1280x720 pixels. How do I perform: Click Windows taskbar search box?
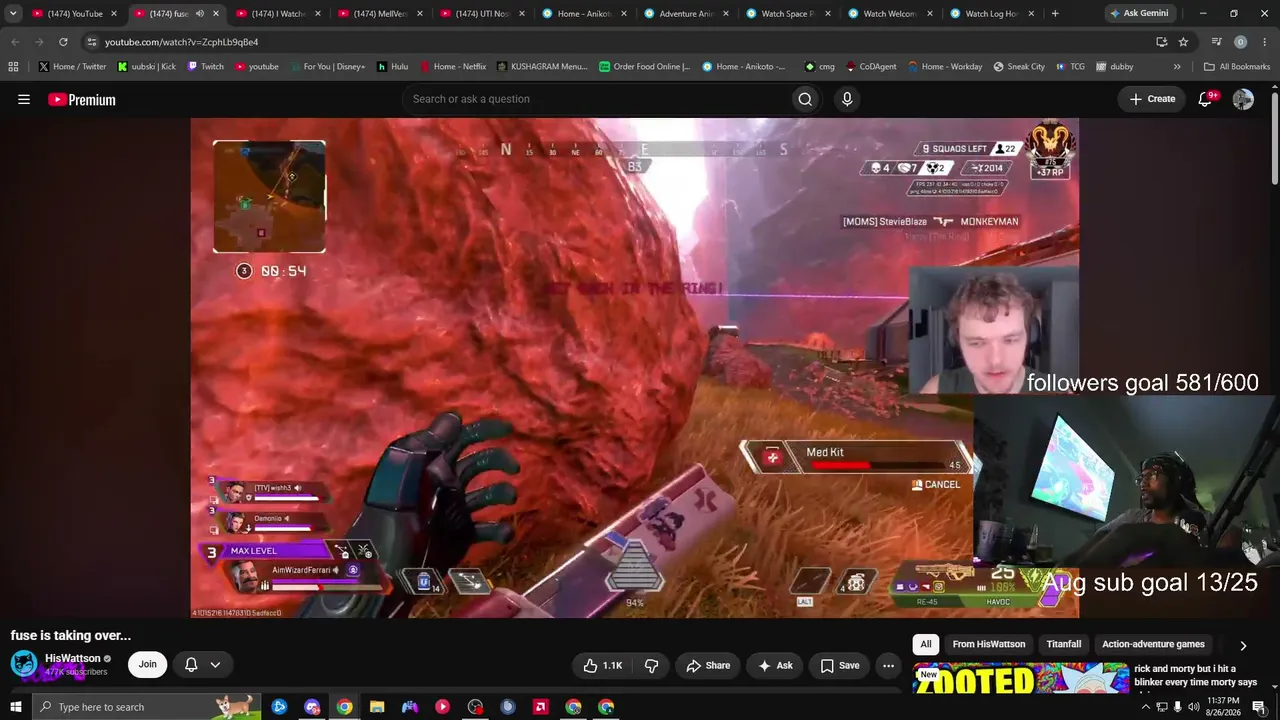[146, 707]
